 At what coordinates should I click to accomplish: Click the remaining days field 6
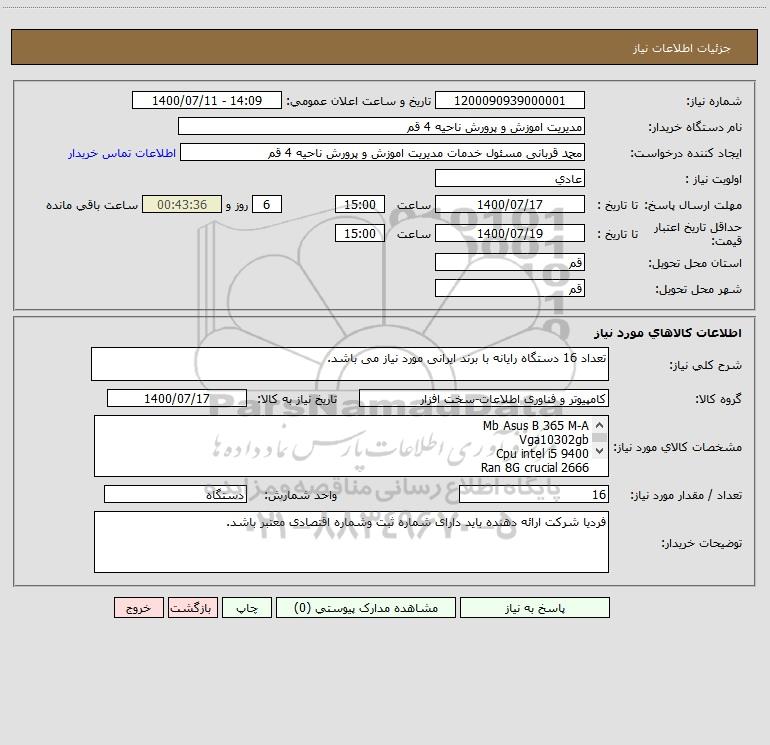267,204
